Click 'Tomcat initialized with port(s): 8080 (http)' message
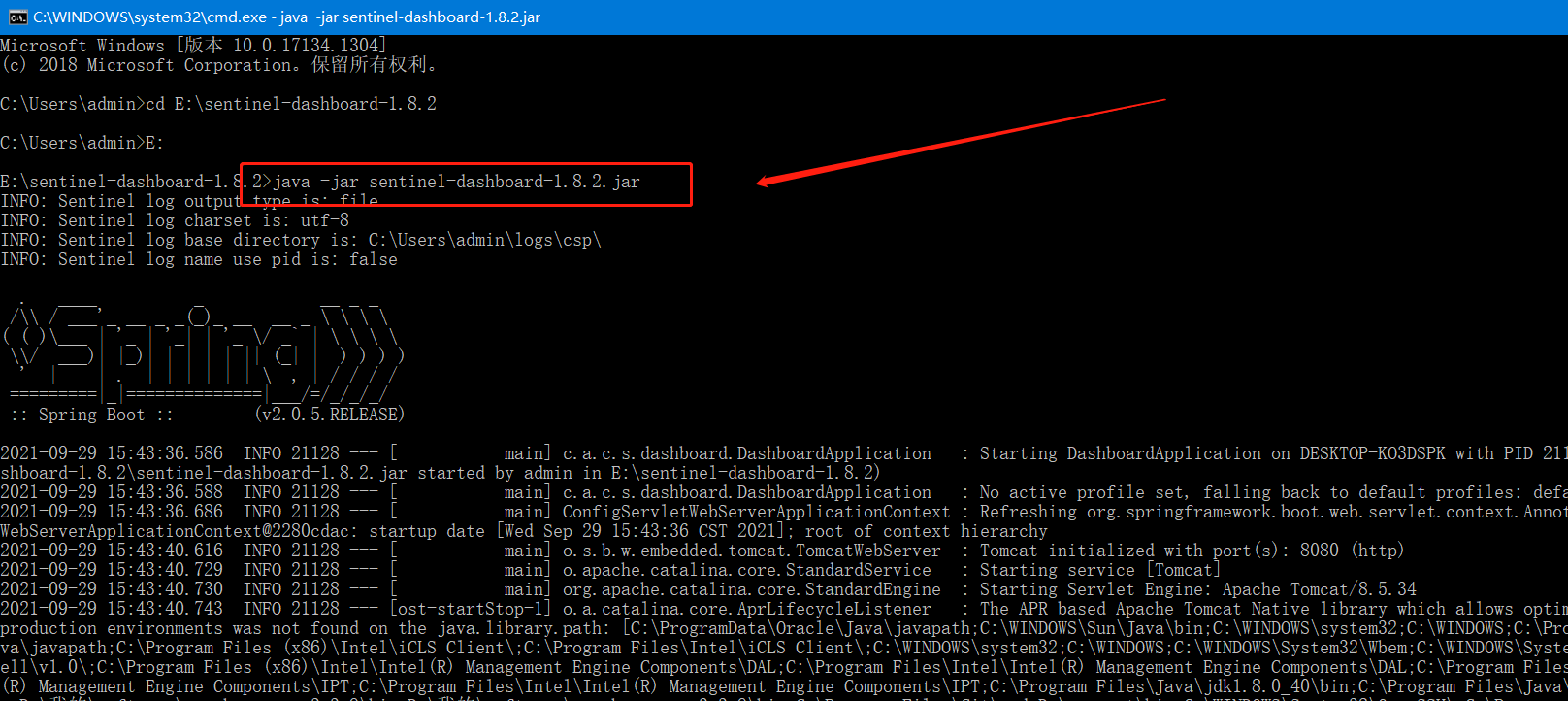Screen dimensions: 1568x701 coord(1192,551)
